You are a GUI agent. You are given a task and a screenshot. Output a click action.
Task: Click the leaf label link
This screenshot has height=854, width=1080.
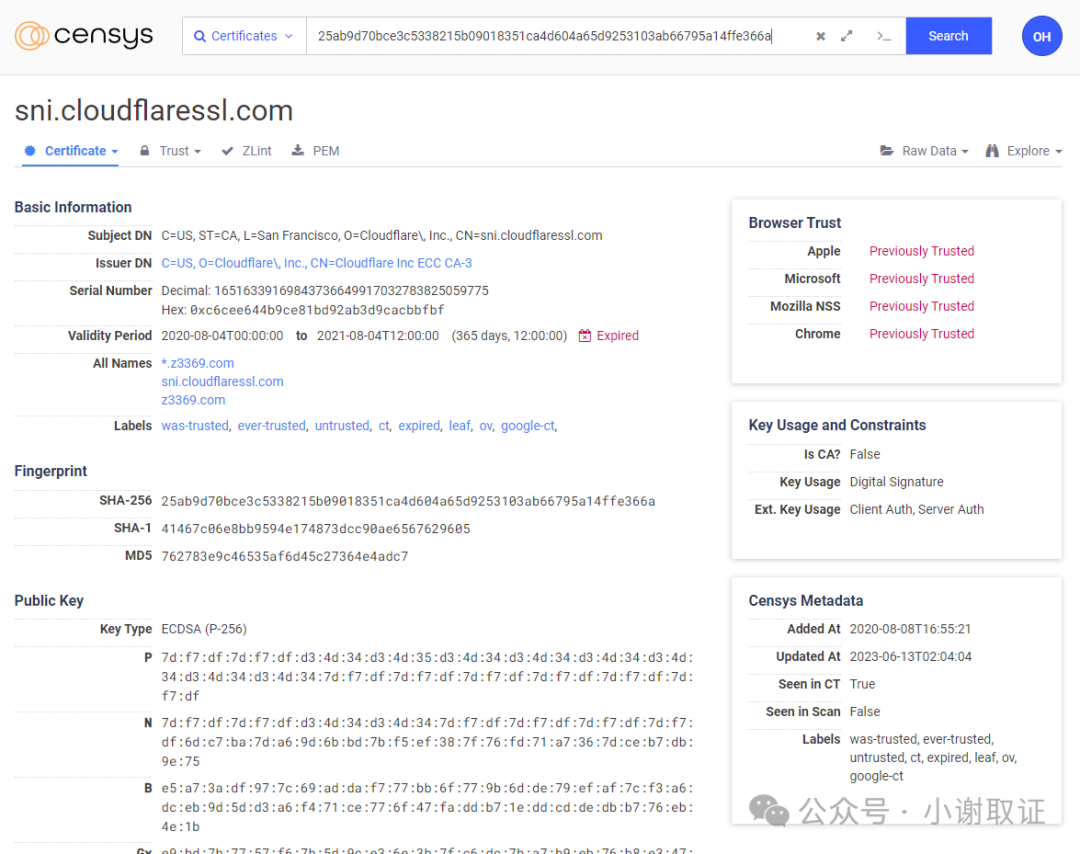tap(459, 426)
